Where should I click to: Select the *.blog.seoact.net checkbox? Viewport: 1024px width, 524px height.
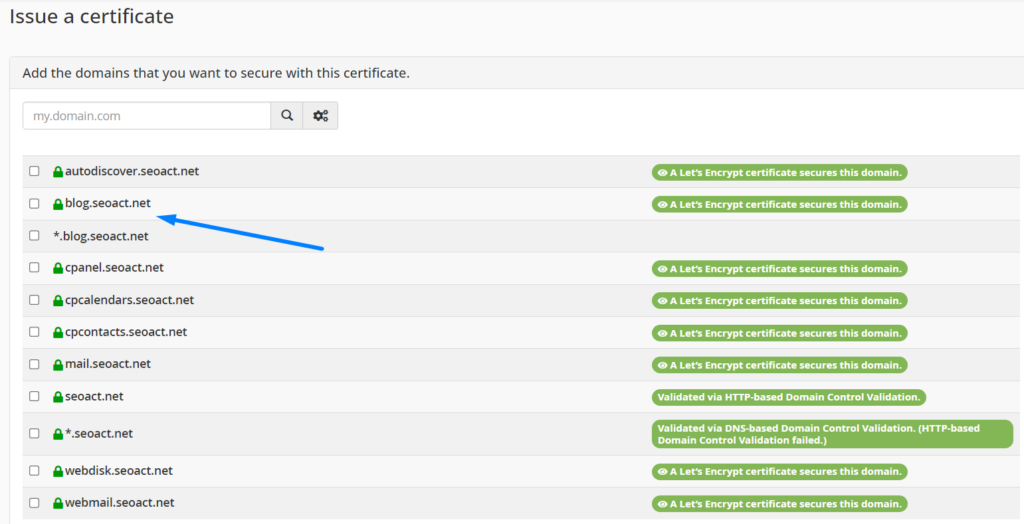tap(34, 235)
